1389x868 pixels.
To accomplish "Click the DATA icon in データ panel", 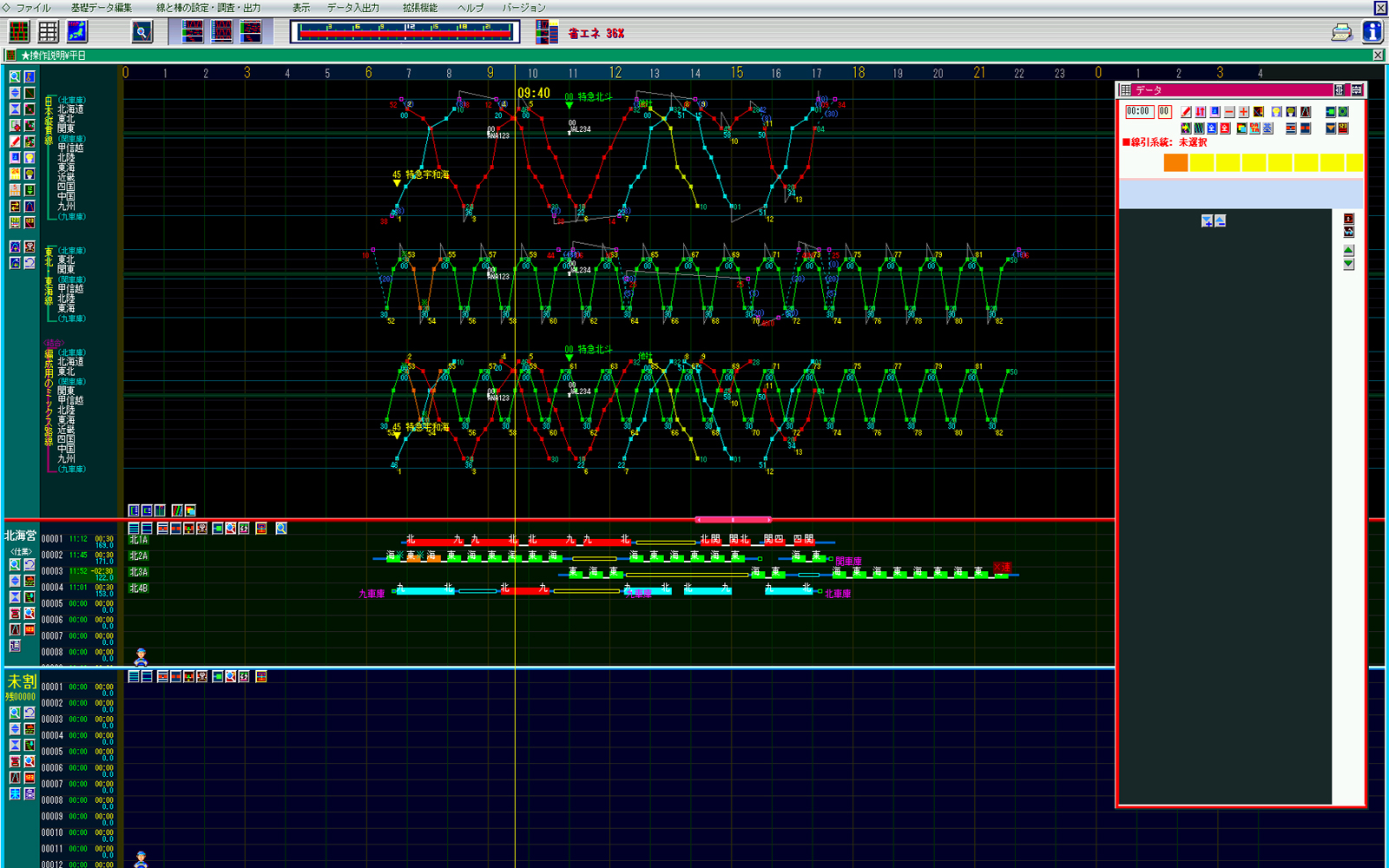I will point(1254,128).
